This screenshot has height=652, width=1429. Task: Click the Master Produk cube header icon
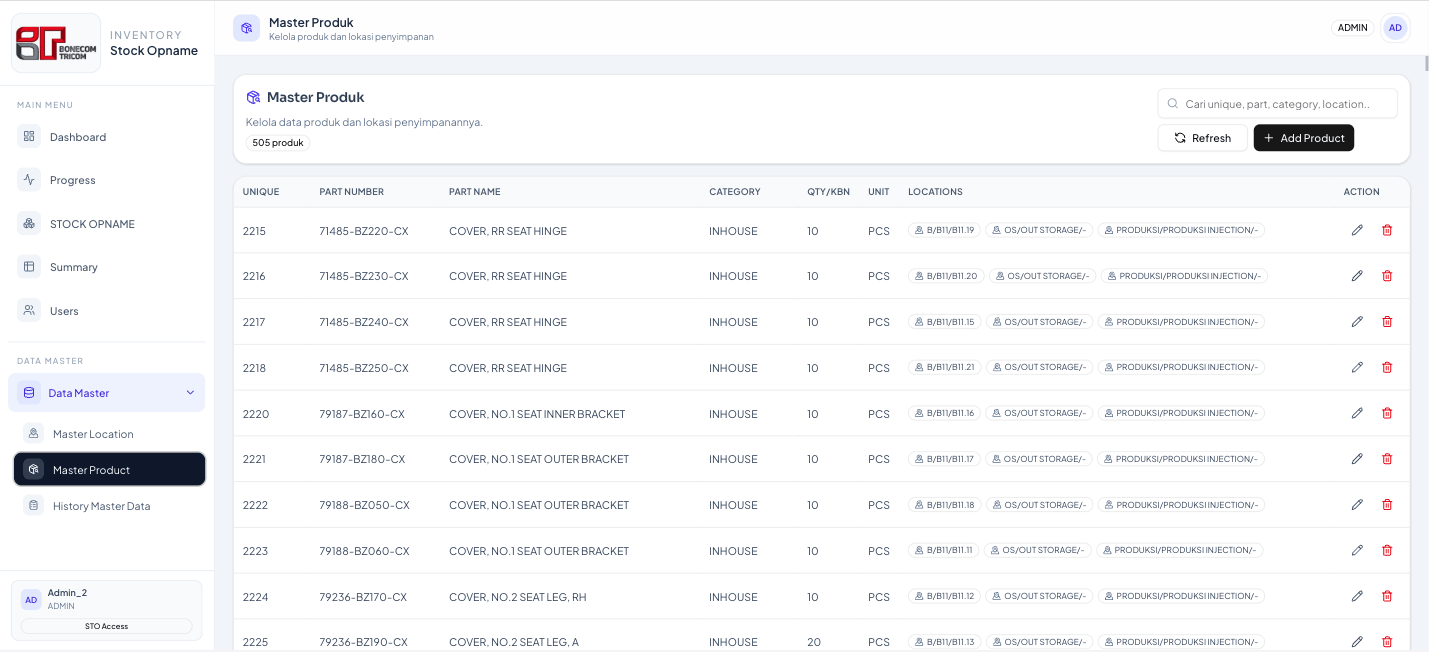(247, 28)
